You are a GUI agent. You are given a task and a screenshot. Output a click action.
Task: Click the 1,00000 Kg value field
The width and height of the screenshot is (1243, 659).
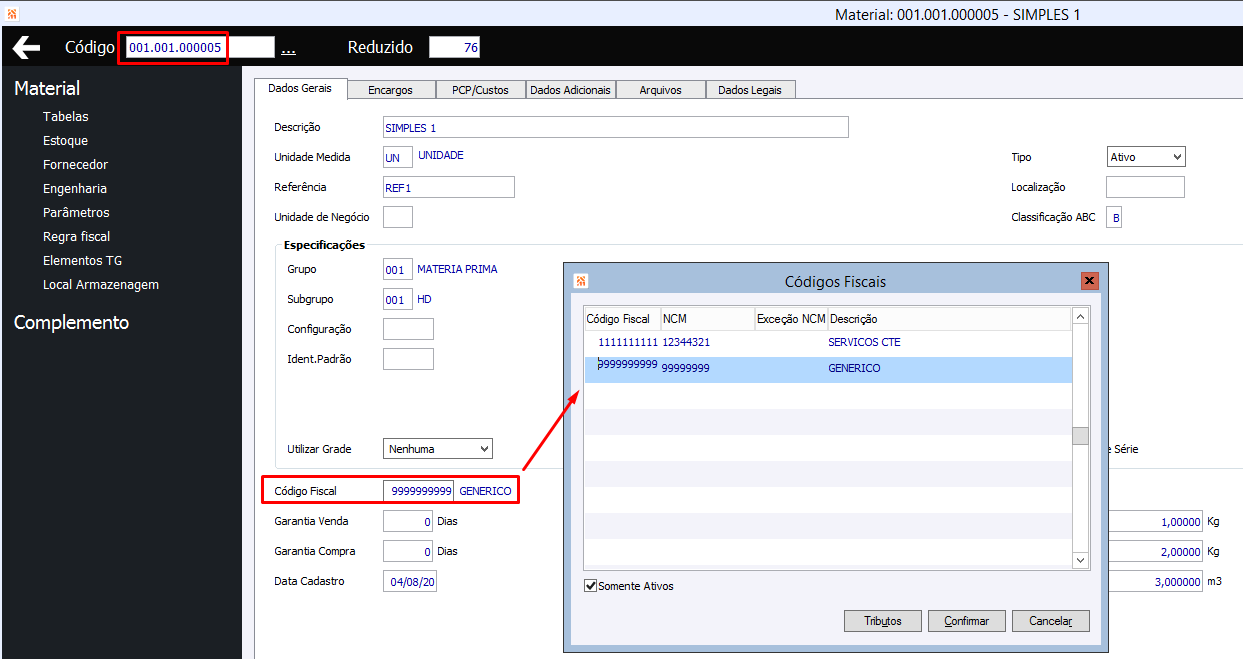pyautogui.click(x=1155, y=521)
